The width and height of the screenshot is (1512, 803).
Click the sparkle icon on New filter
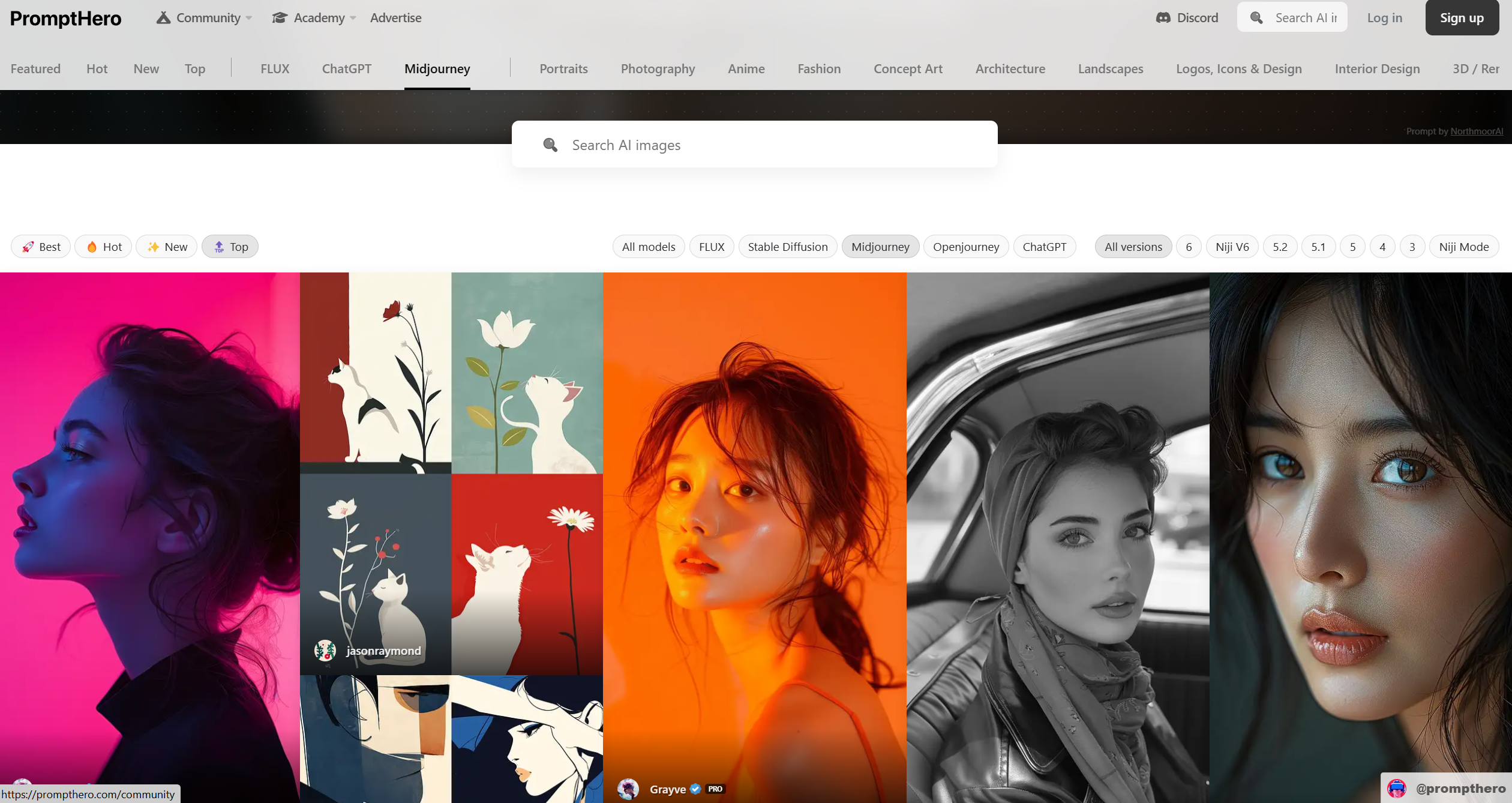tap(154, 247)
